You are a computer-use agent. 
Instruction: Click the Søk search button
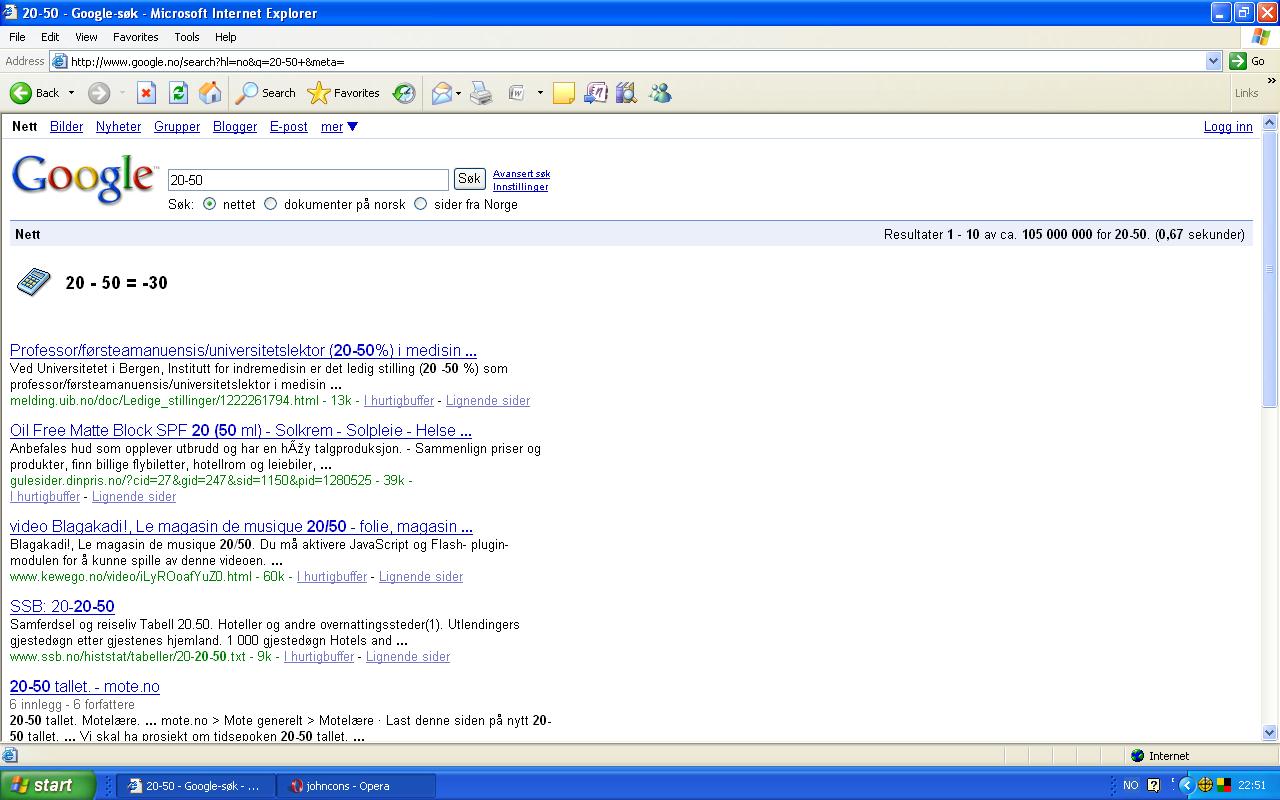(x=469, y=179)
